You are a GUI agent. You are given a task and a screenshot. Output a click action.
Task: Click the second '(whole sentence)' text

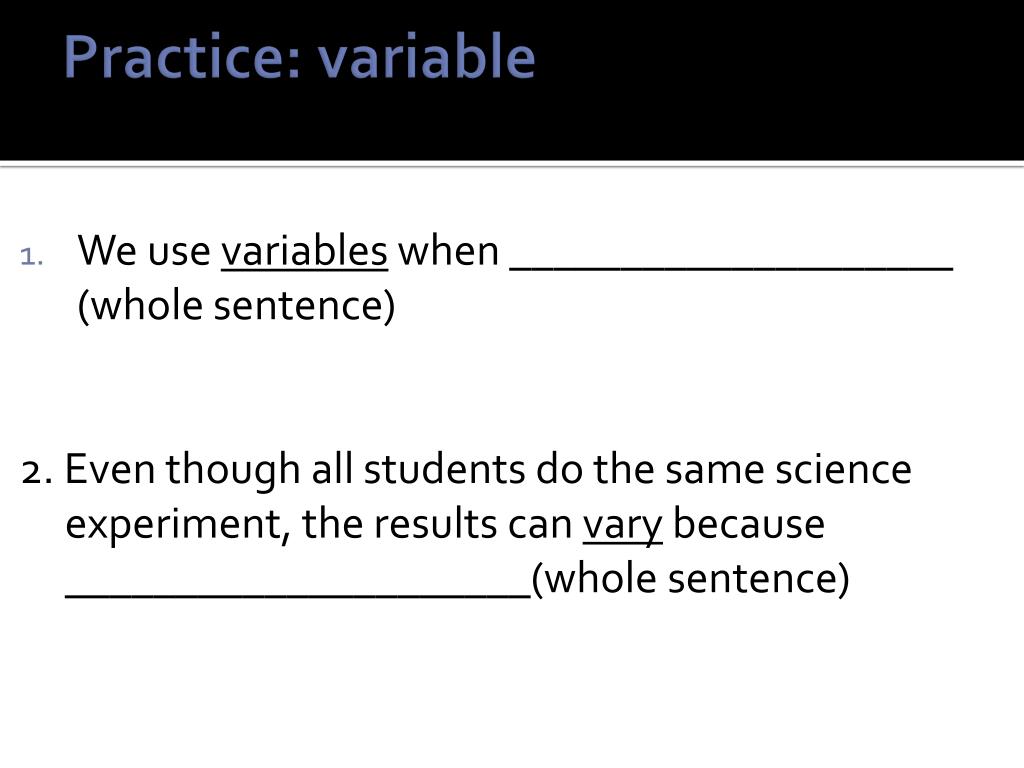click(690, 579)
